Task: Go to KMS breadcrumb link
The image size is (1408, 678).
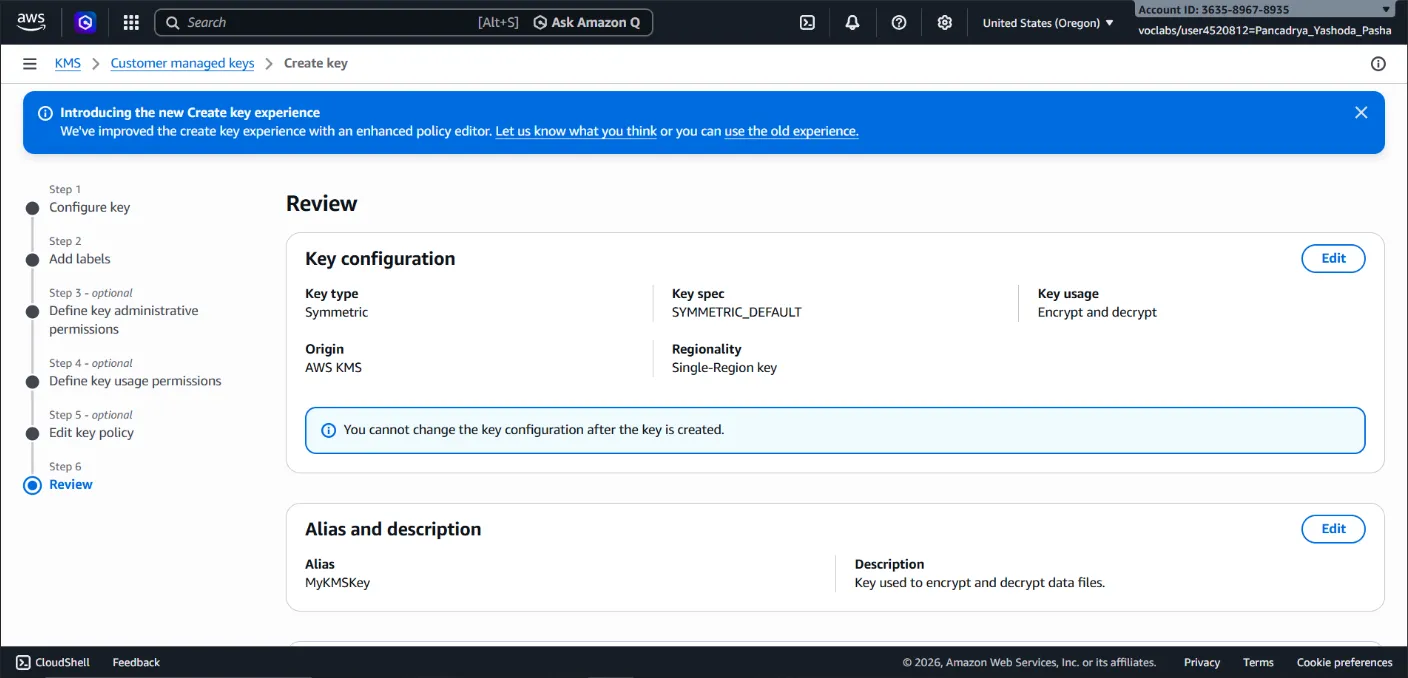Action: [68, 63]
